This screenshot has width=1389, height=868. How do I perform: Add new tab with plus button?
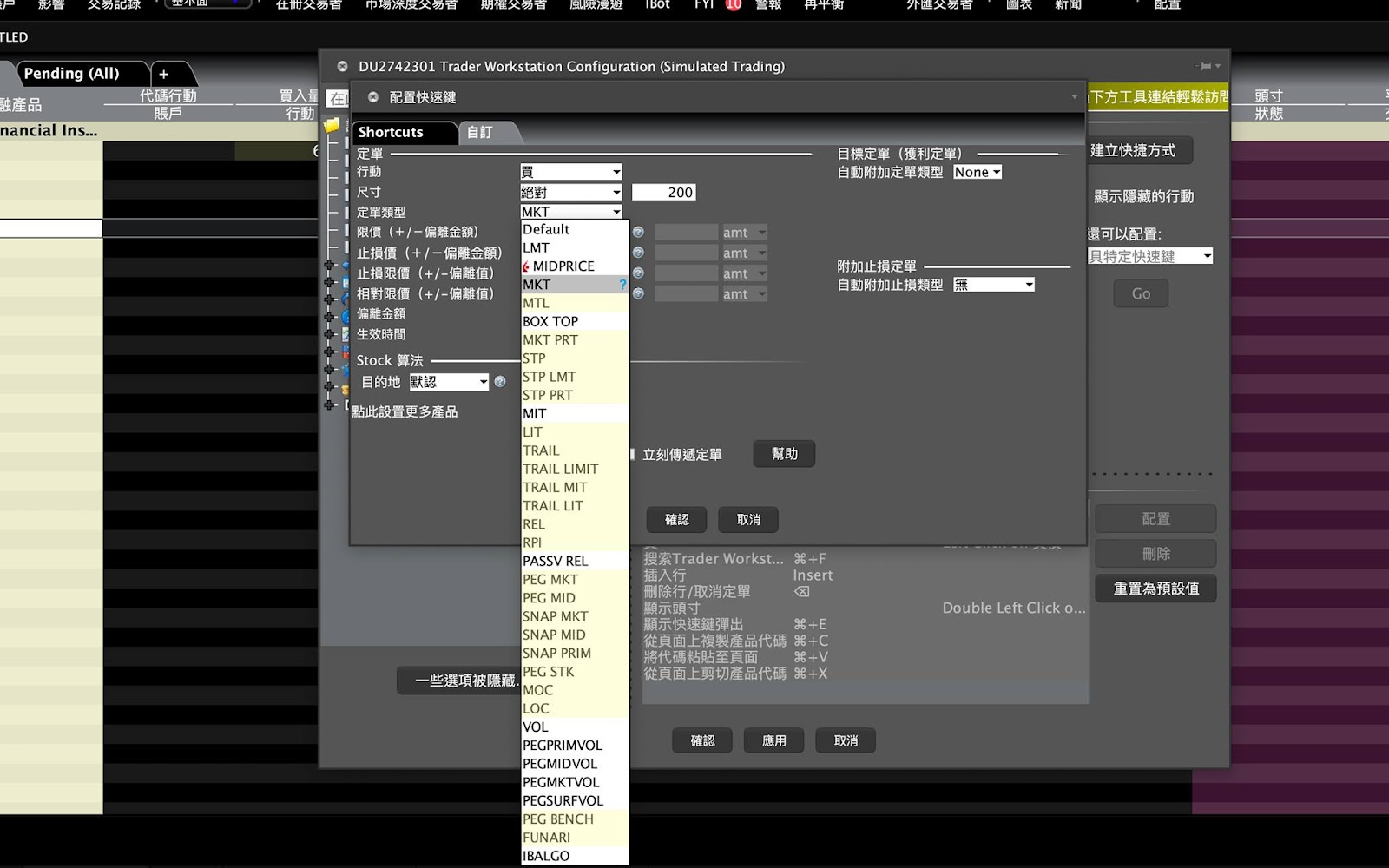click(164, 75)
